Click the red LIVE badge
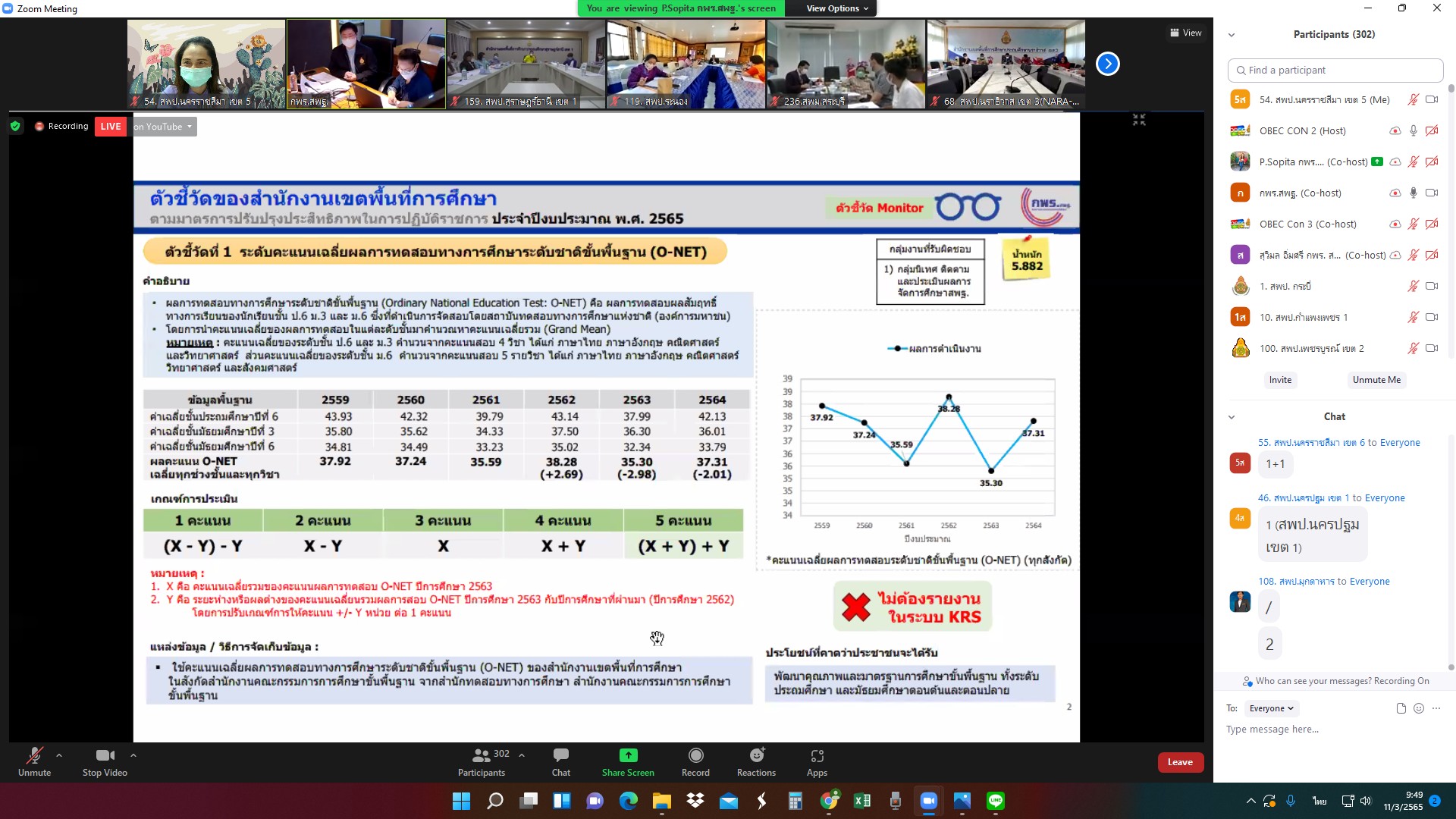1456x819 pixels. pos(111,127)
